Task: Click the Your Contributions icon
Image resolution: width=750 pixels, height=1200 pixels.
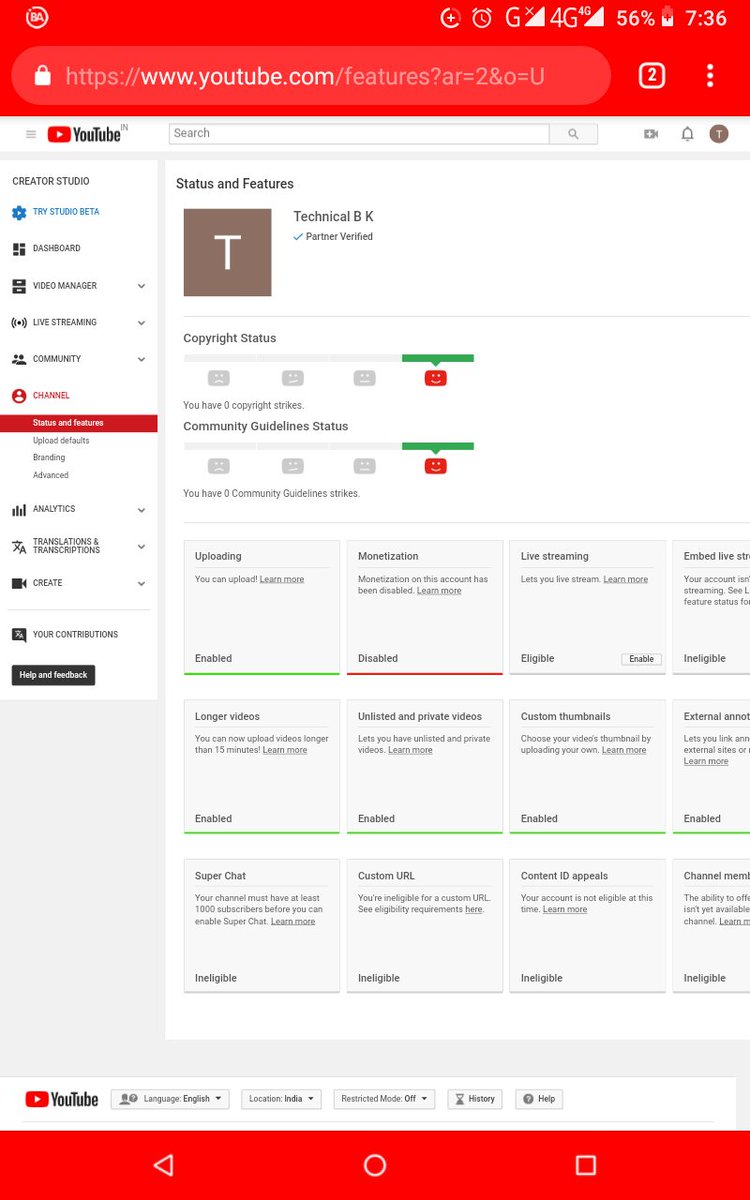Action: (19, 635)
